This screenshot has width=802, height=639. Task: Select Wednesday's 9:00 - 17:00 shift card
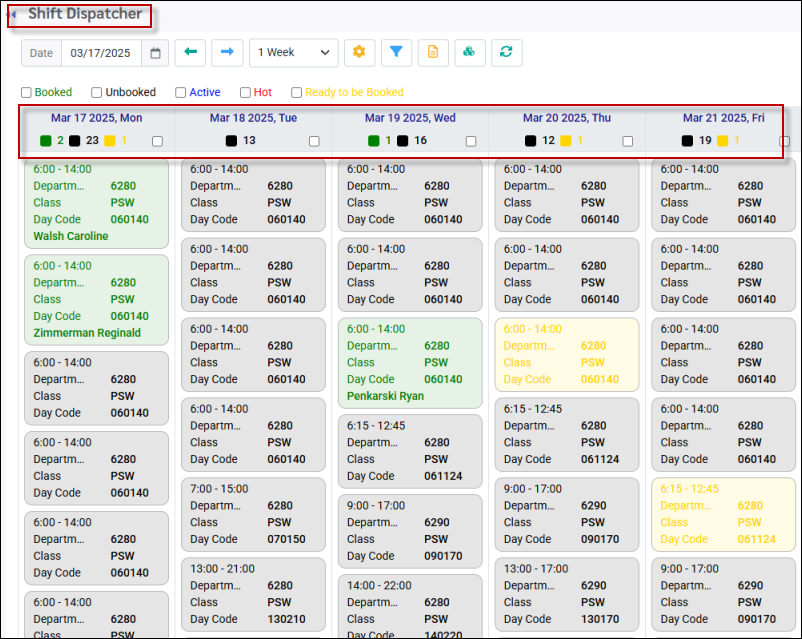pyautogui.click(x=410, y=531)
